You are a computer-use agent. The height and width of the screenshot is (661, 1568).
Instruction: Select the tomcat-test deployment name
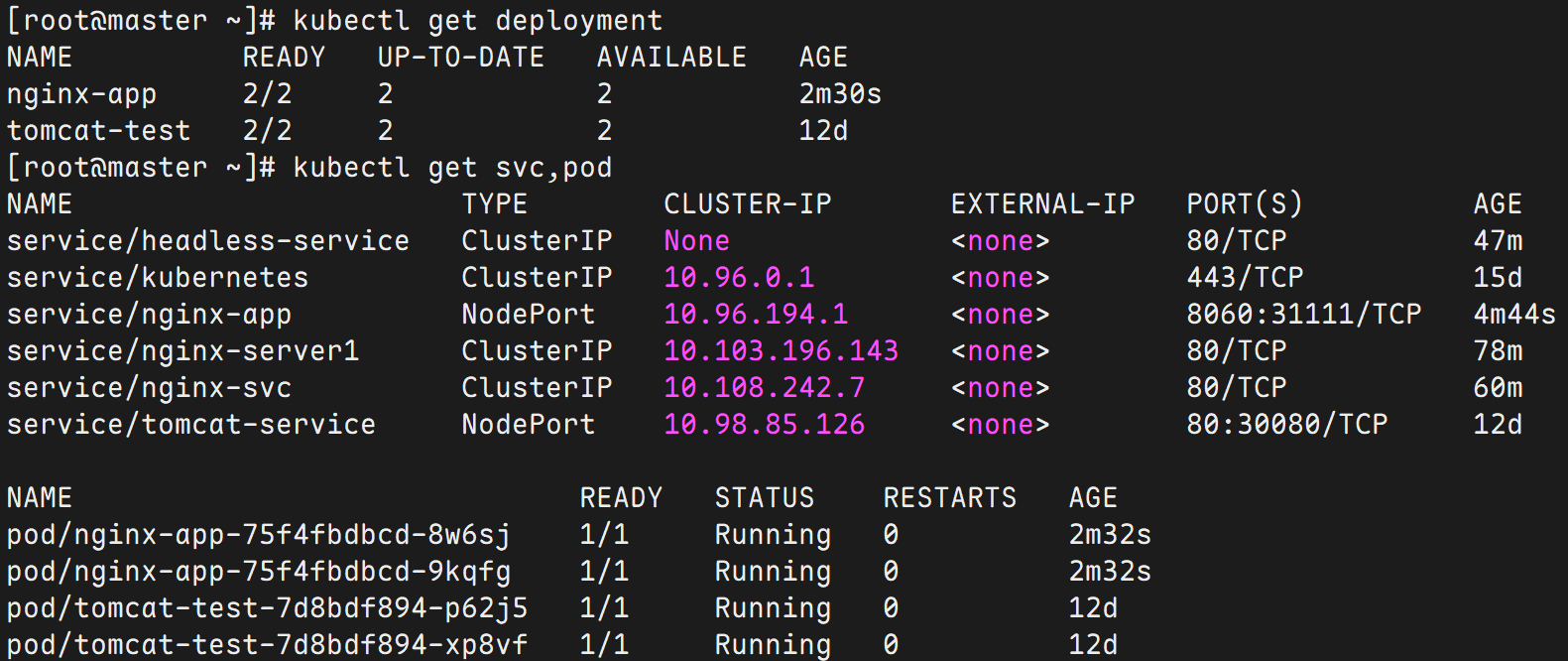(99, 131)
